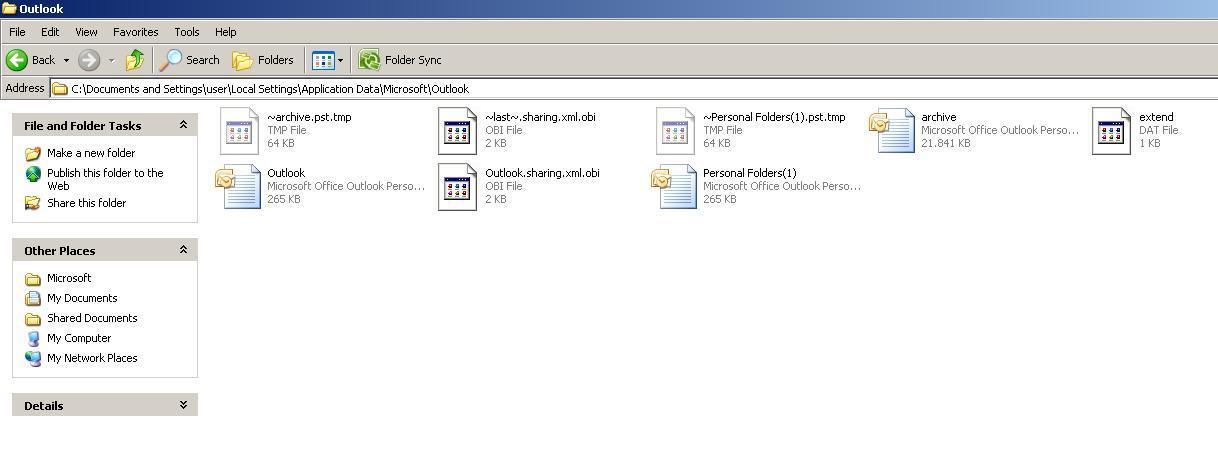Click the Publish to Web globe icon
Screen dimensions: 1218x449
click(x=33, y=173)
